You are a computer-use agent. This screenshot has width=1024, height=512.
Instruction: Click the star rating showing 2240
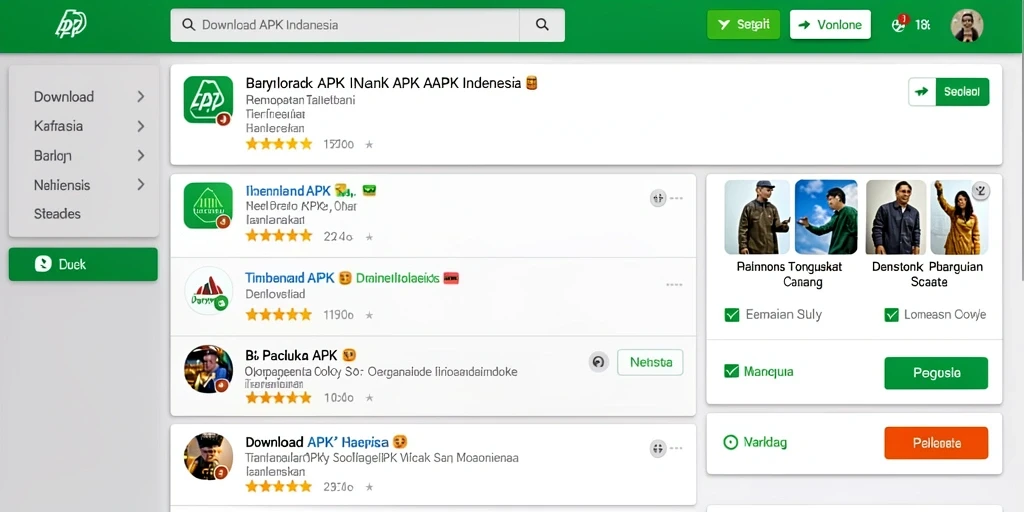(x=279, y=236)
